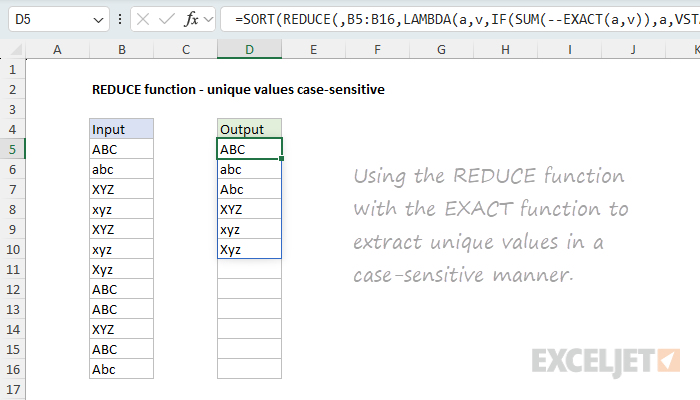Select column H header
This screenshot has height=400, width=700.
505,50
